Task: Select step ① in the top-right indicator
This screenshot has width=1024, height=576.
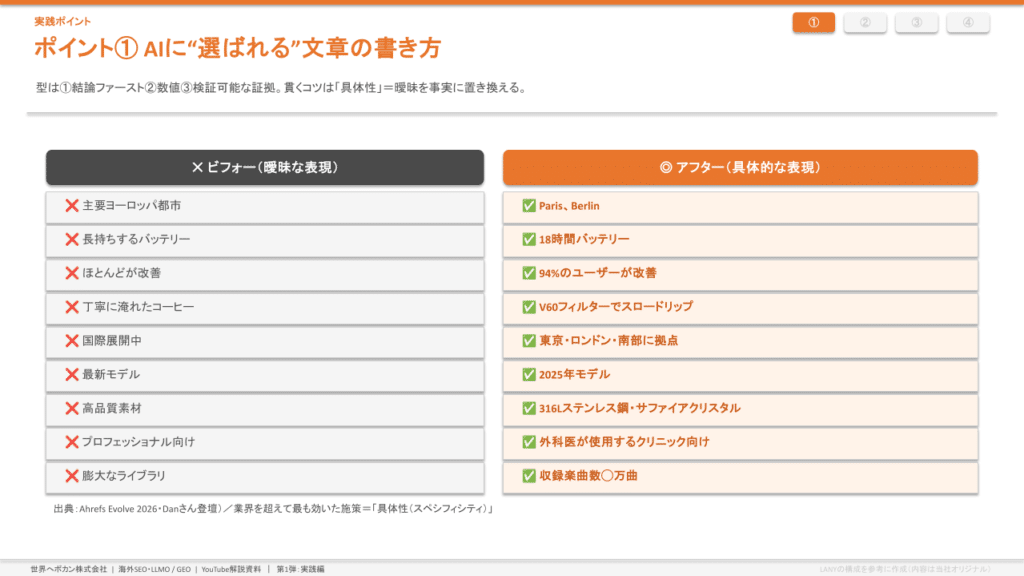Action: (814, 23)
